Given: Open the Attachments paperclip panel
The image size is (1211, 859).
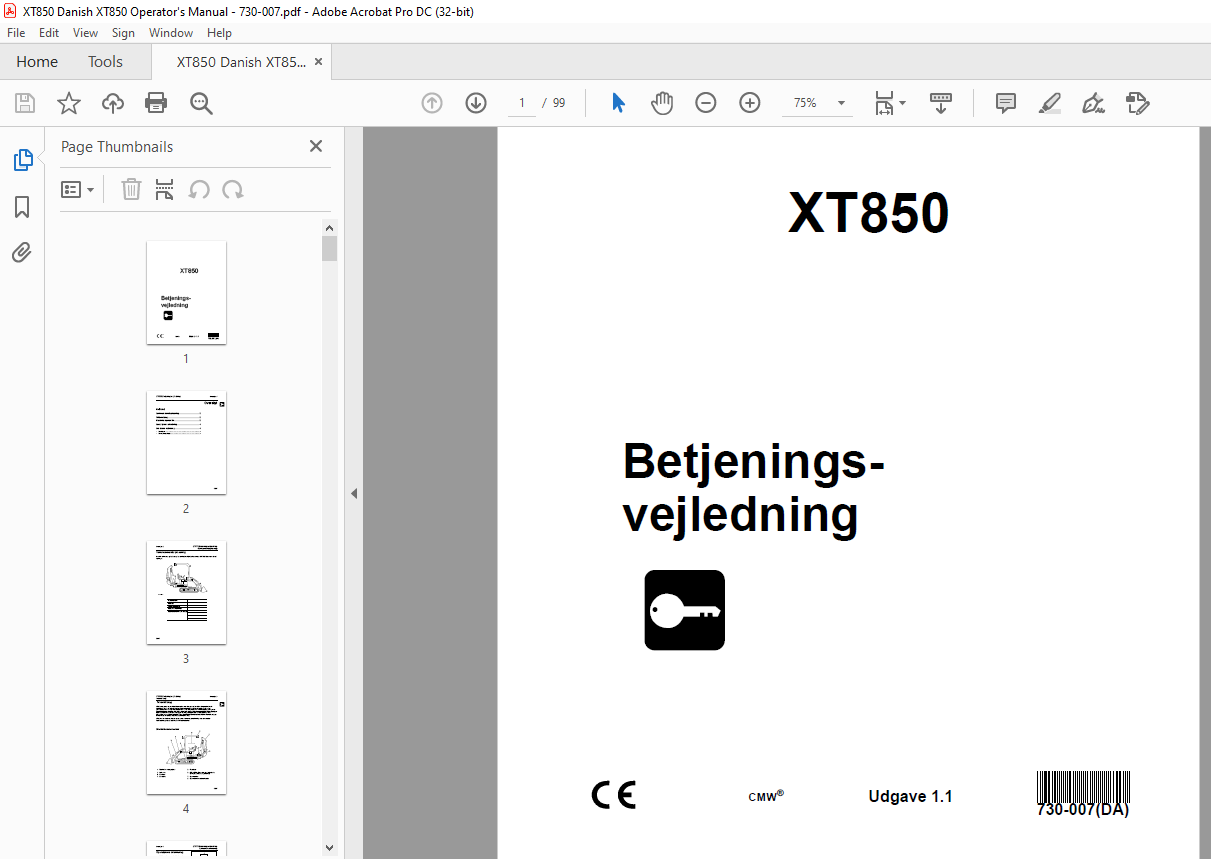Looking at the screenshot, I should (22, 252).
